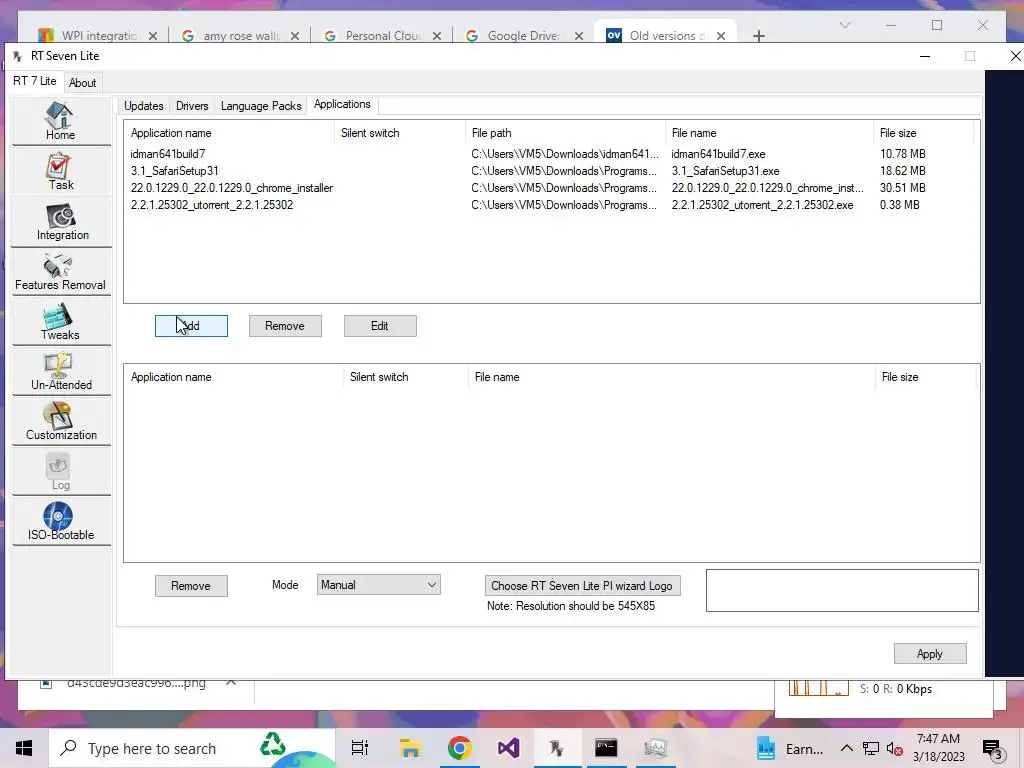The width and height of the screenshot is (1024, 768).
Task: Click the wizard logo preview box
Action: click(x=842, y=590)
